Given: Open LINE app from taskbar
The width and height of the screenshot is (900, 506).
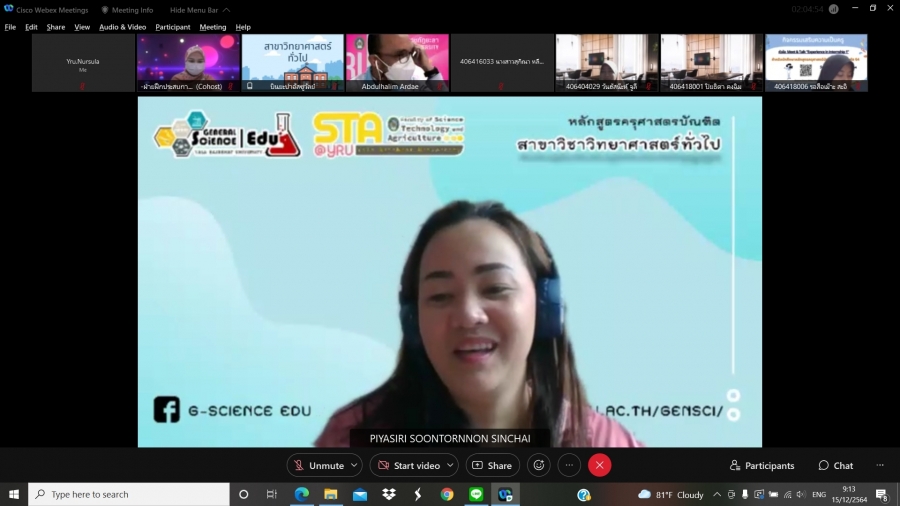Looking at the screenshot, I should pyautogui.click(x=476, y=494).
